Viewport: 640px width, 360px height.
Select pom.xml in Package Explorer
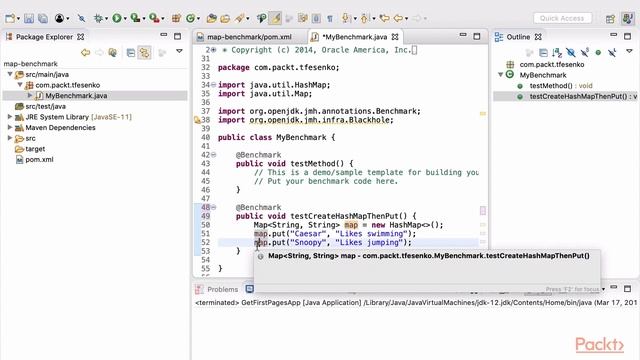pyautogui.click(x=39, y=160)
